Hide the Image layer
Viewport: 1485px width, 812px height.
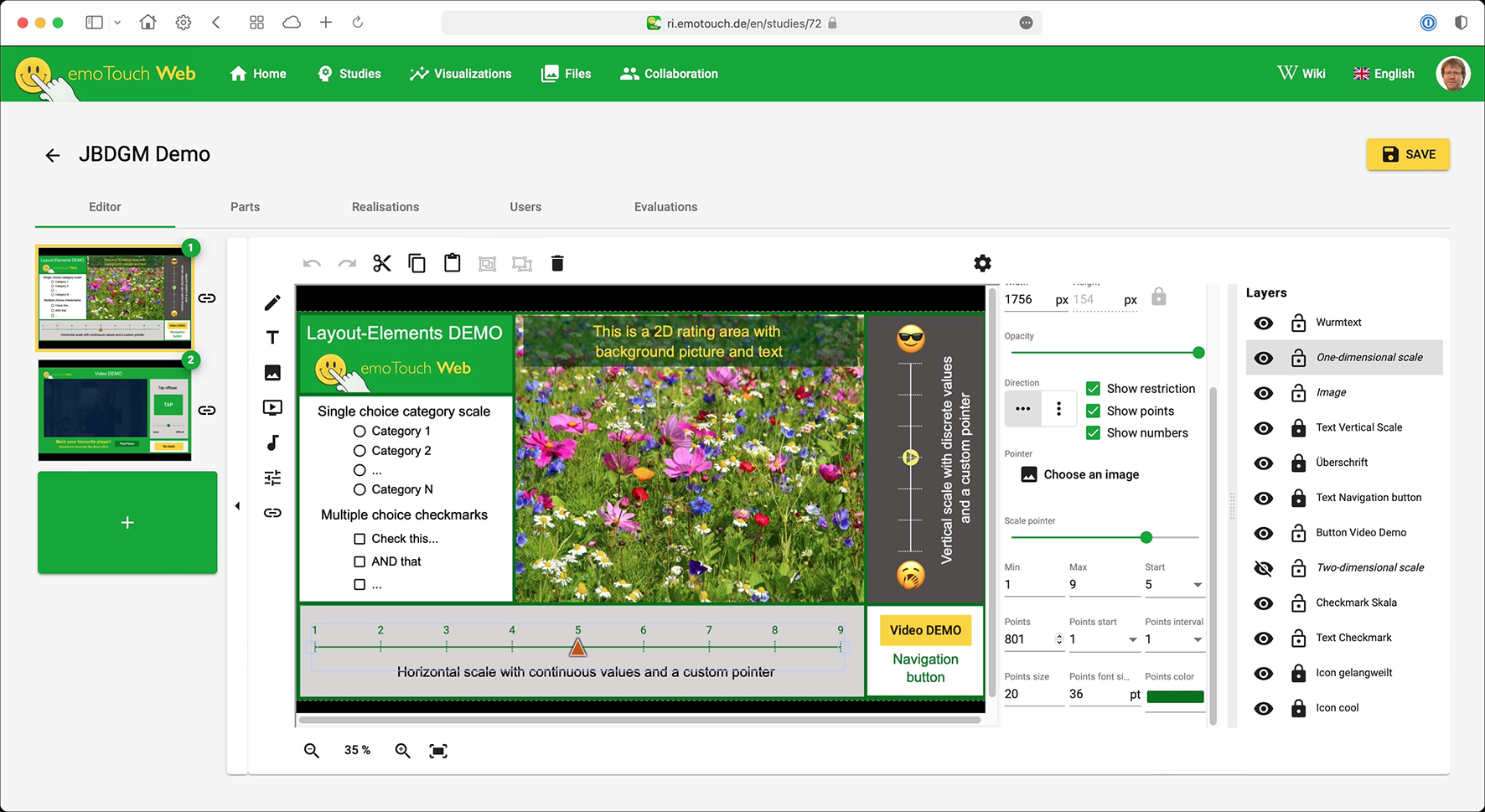pyautogui.click(x=1264, y=393)
